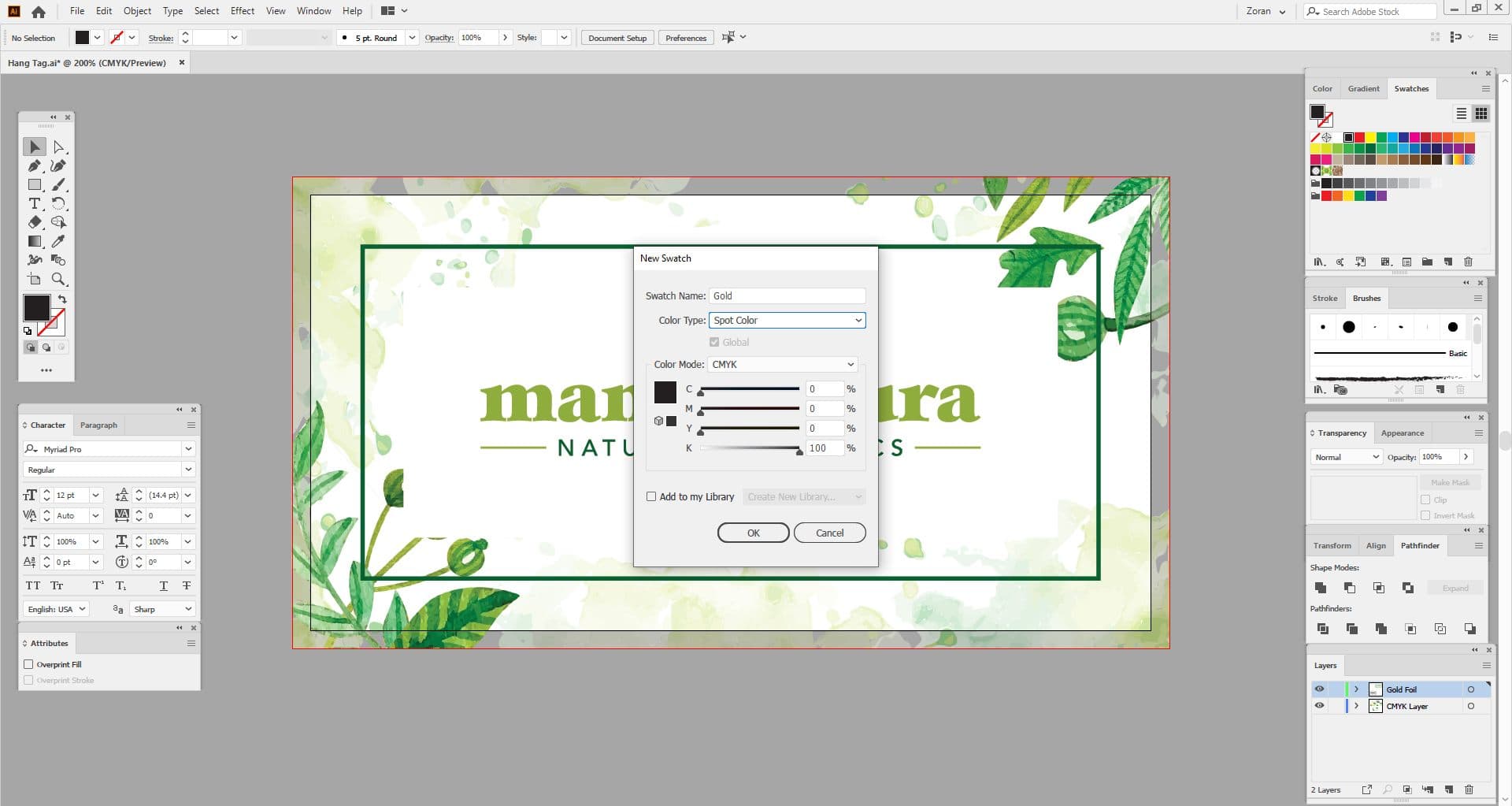Select the Eraser tool
The image size is (1512, 806).
35,222
